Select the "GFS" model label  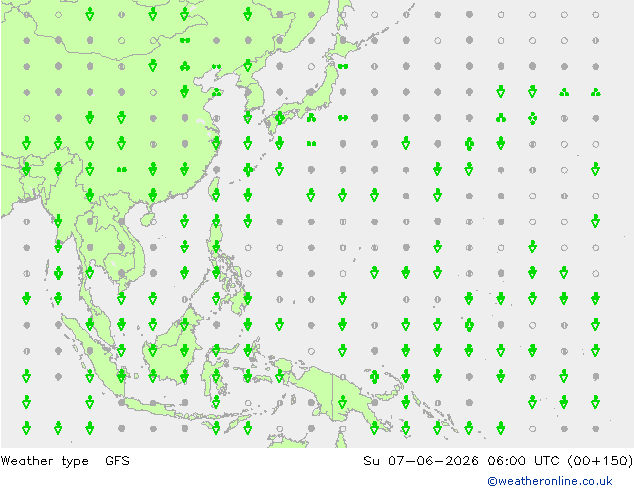pos(117,460)
